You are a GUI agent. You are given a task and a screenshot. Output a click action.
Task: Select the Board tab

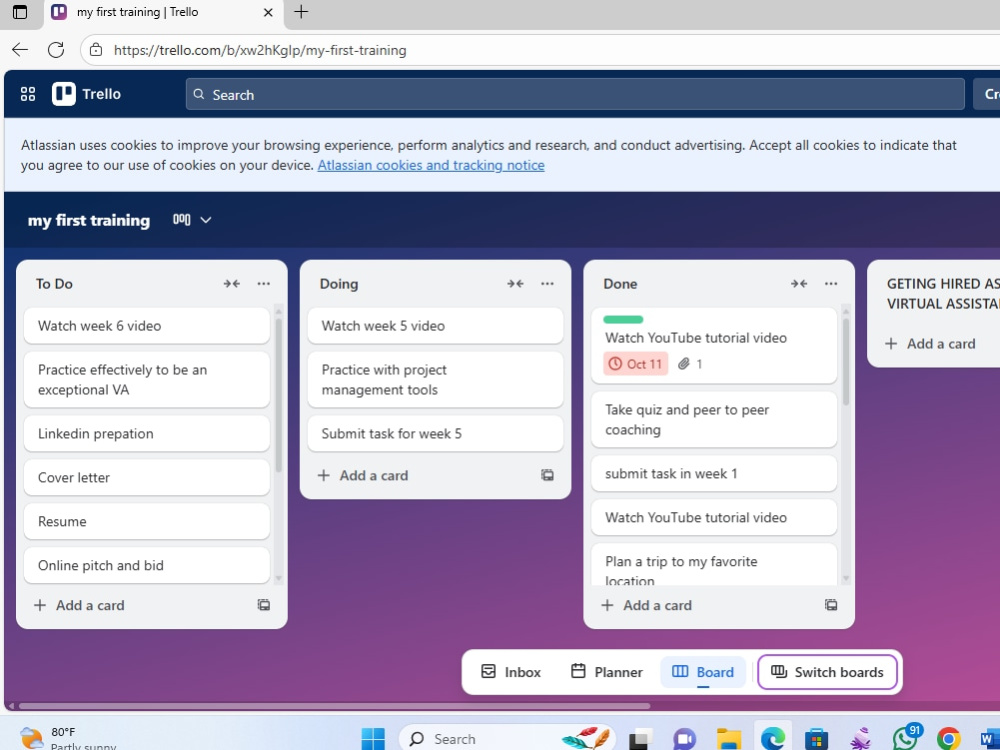tap(703, 672)
